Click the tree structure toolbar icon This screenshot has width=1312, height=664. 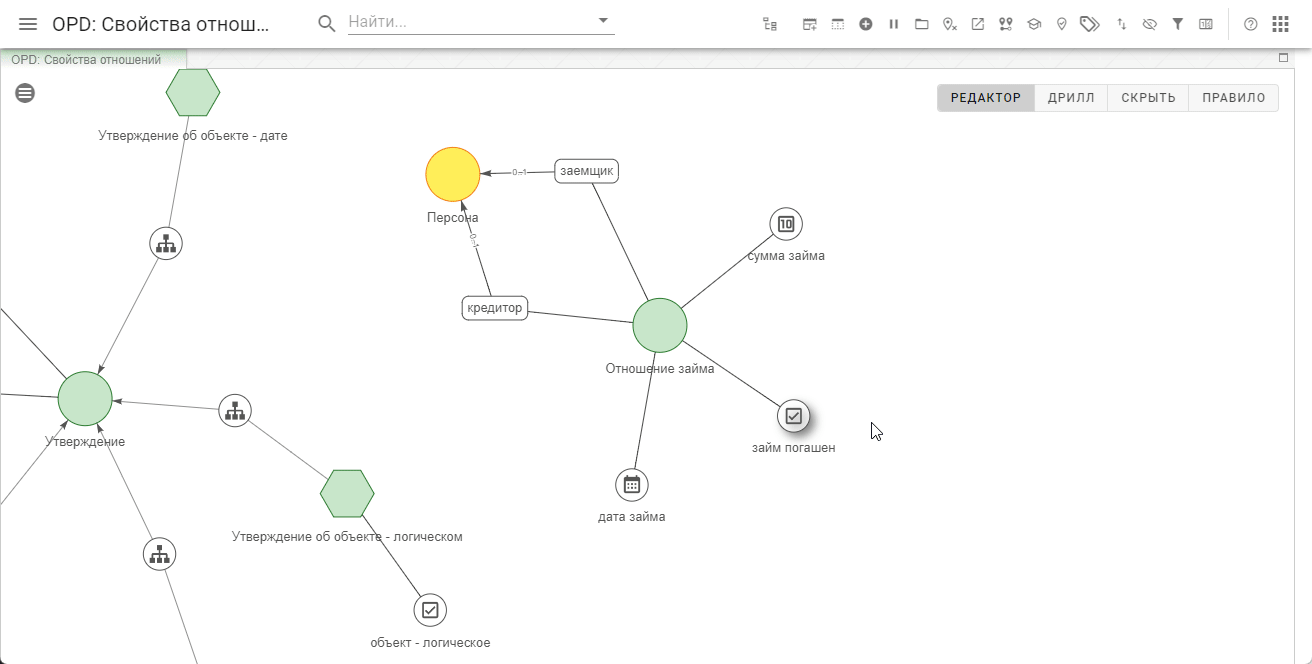[769, 24]
